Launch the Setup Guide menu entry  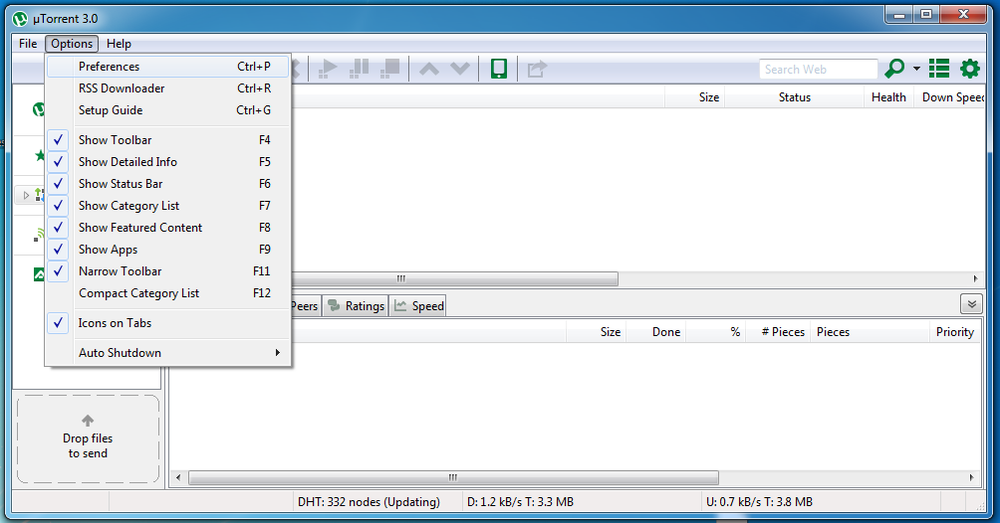[x=168, y=110]
